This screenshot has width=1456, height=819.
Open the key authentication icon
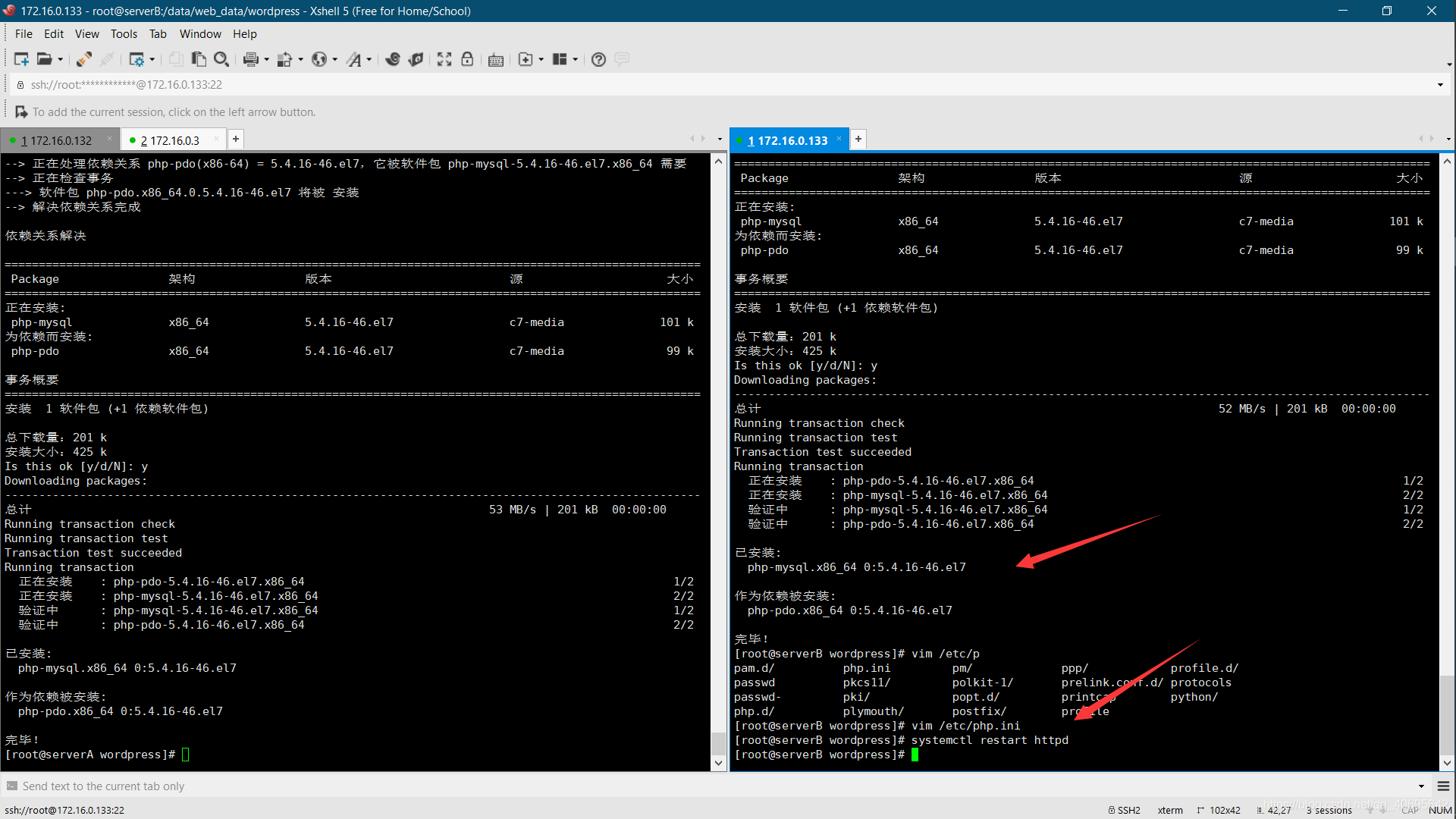click(x=467, y=59)
